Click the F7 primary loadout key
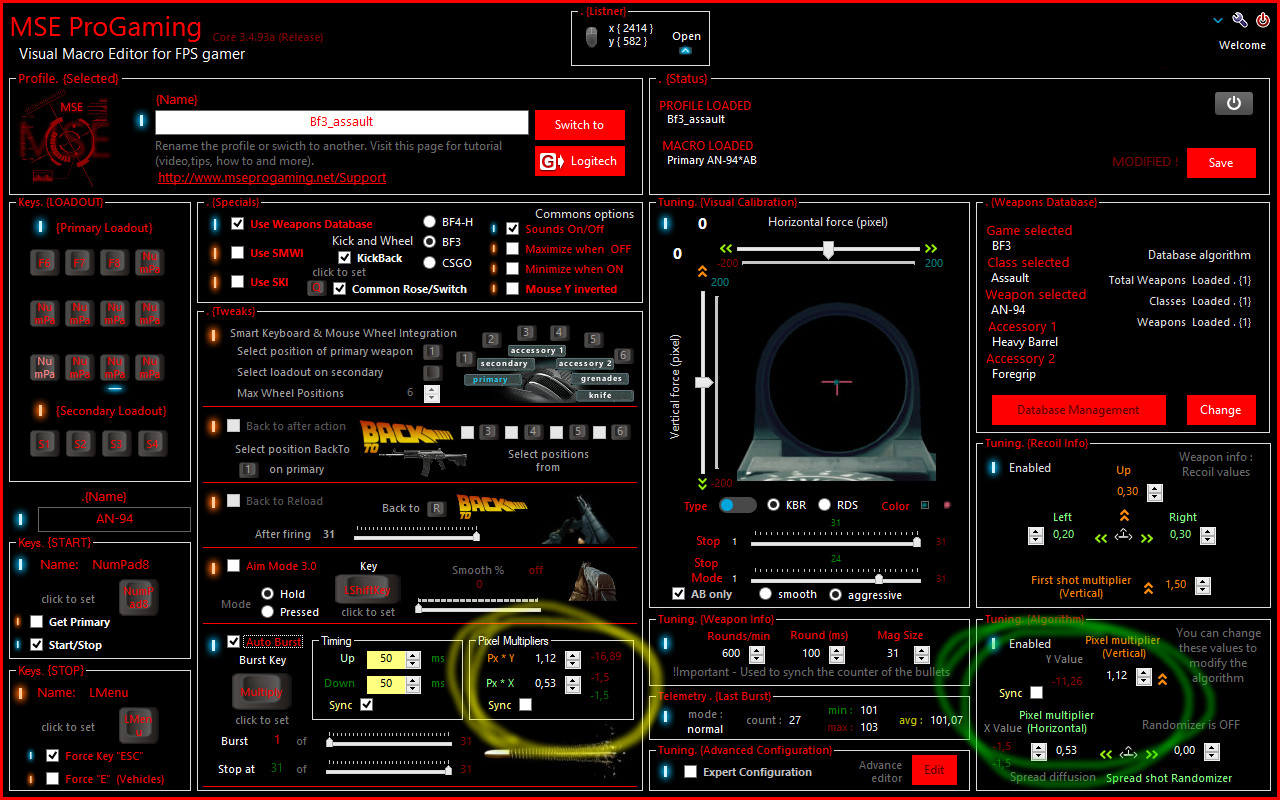This screenshot has width=1280, height=800. pyautogui.click(x=80, y=263)
